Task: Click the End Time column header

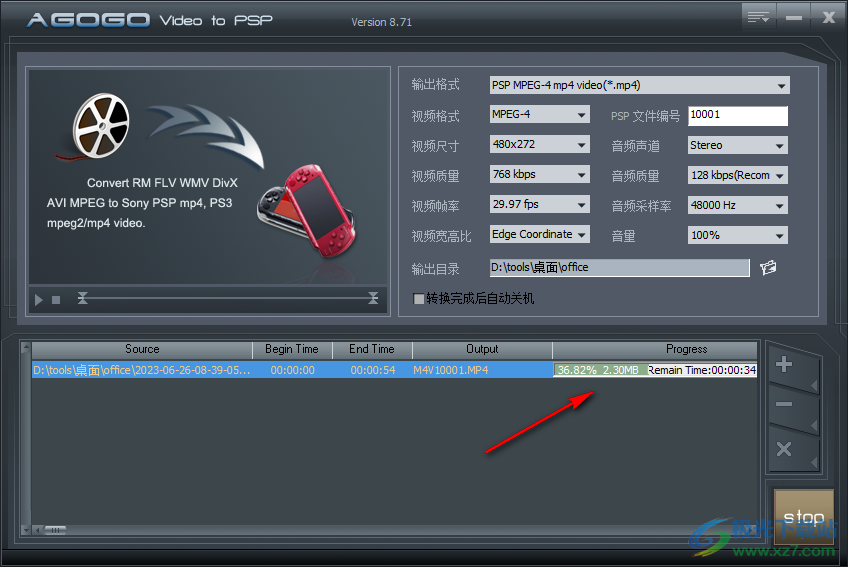Action: (x=372, y=350)
